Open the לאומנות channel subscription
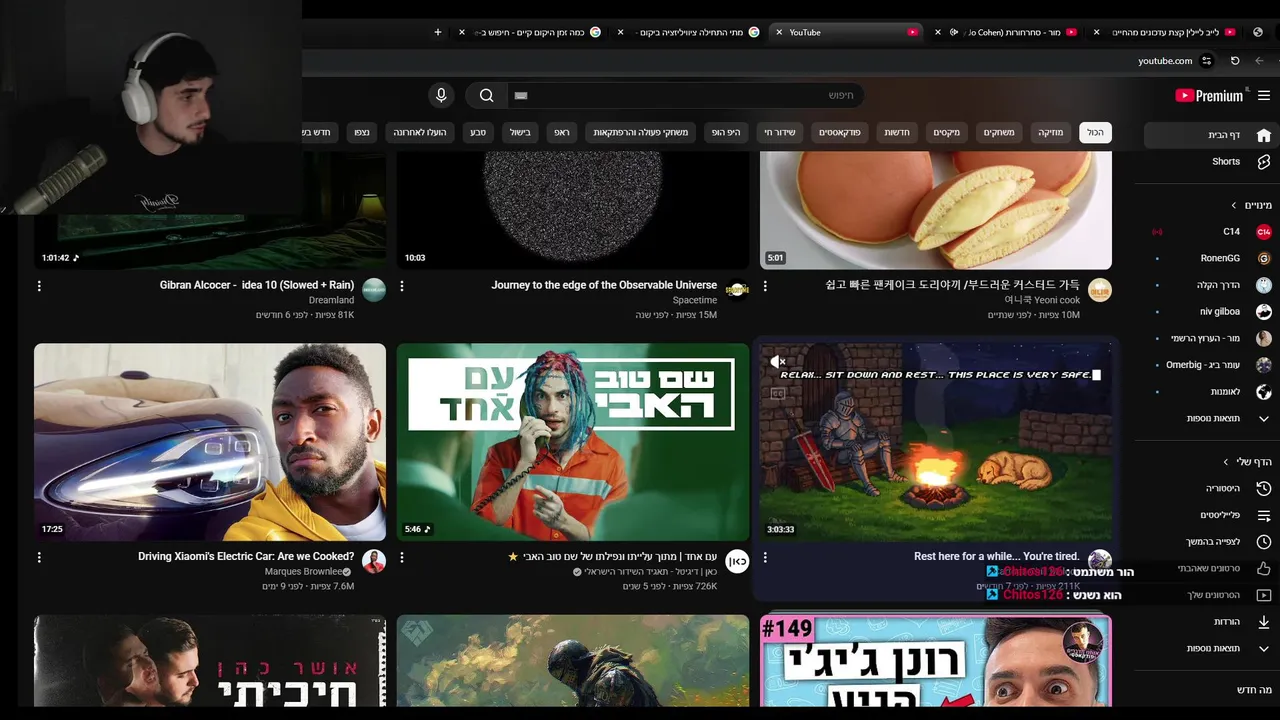Image resolution: width=1280 pixels, height=720 pixels. tap(1211, 392)
